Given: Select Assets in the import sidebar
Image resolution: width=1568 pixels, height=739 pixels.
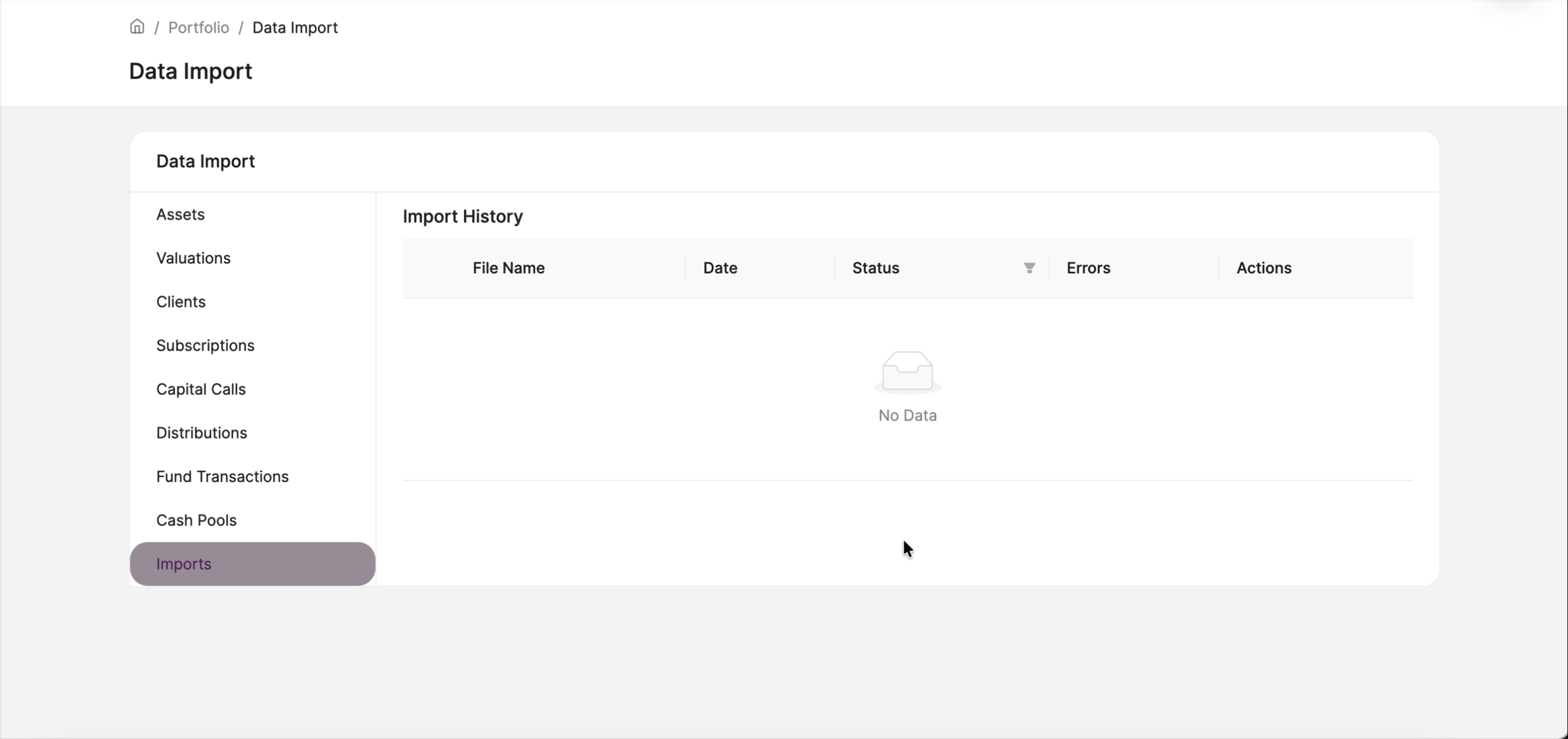Looking at the screenshot, I should click(x=253, y=215).
